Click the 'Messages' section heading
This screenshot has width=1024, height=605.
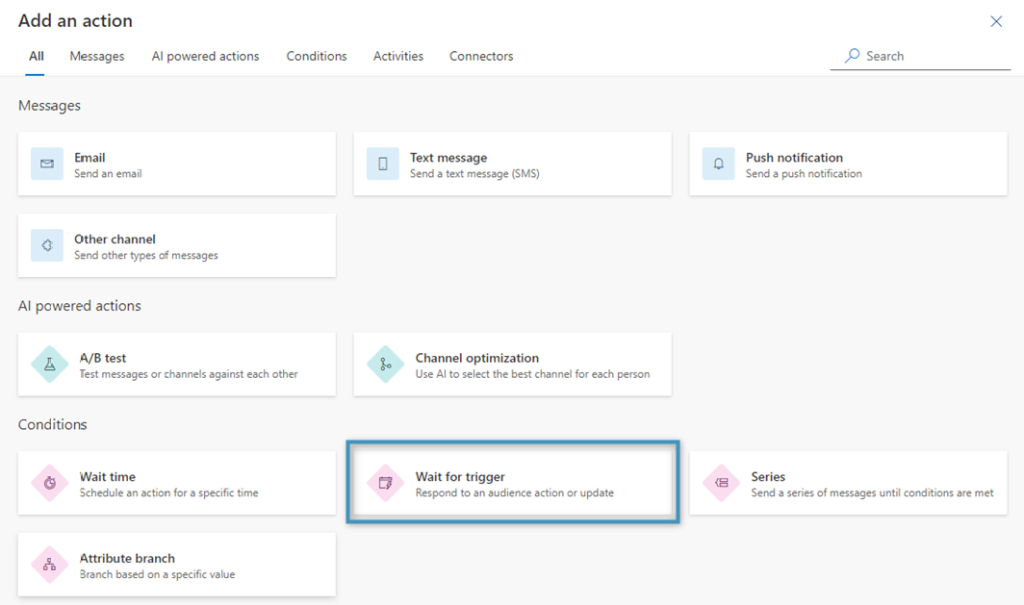point(50,106)
